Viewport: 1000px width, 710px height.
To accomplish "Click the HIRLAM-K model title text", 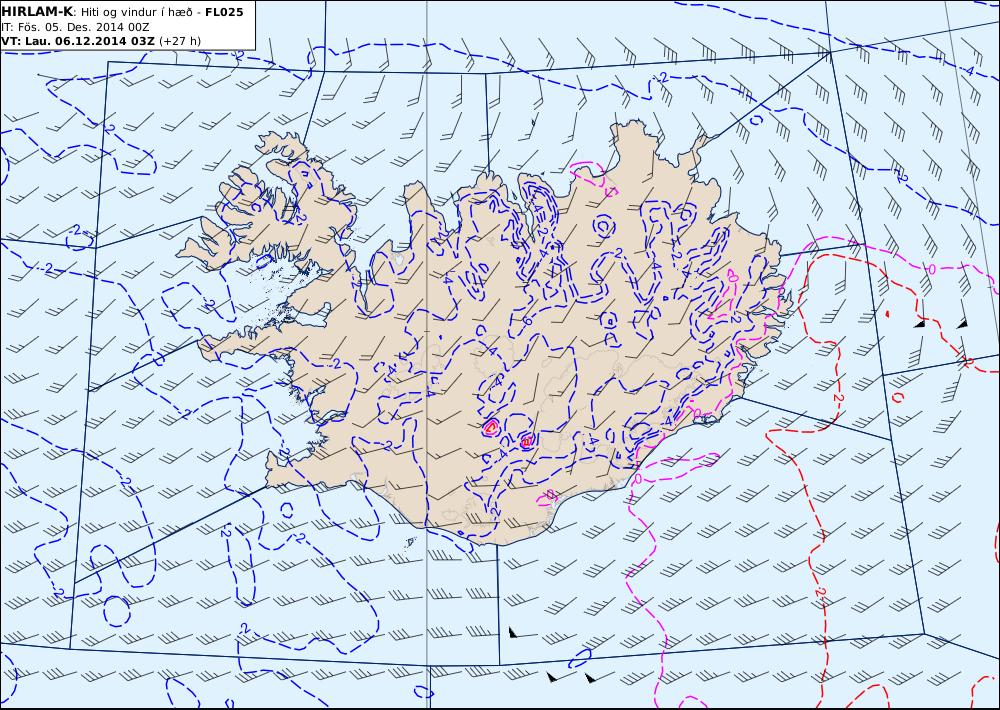I will point(37,11).
